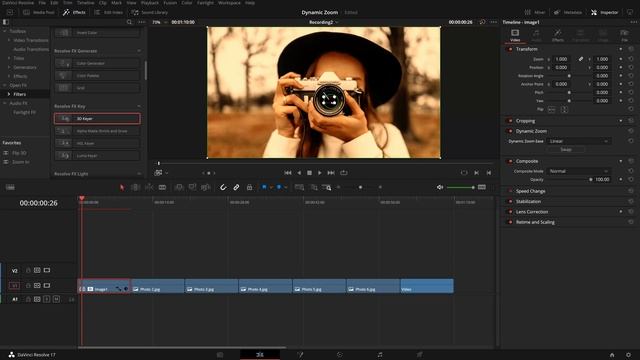Disable the Cropping section red toggle
The image size is (640, 360).
coord(510,121)
